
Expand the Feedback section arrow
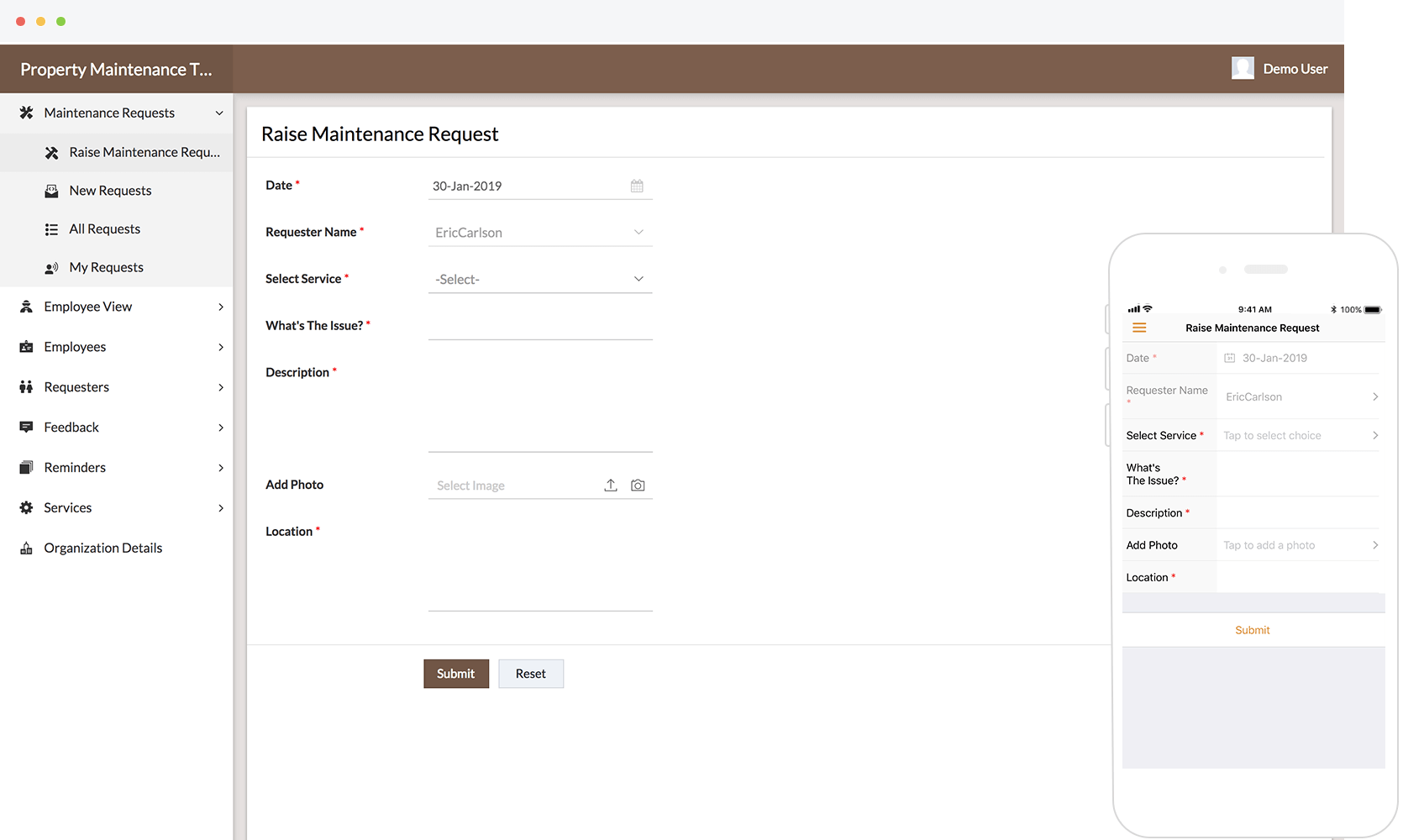[221, 428]
